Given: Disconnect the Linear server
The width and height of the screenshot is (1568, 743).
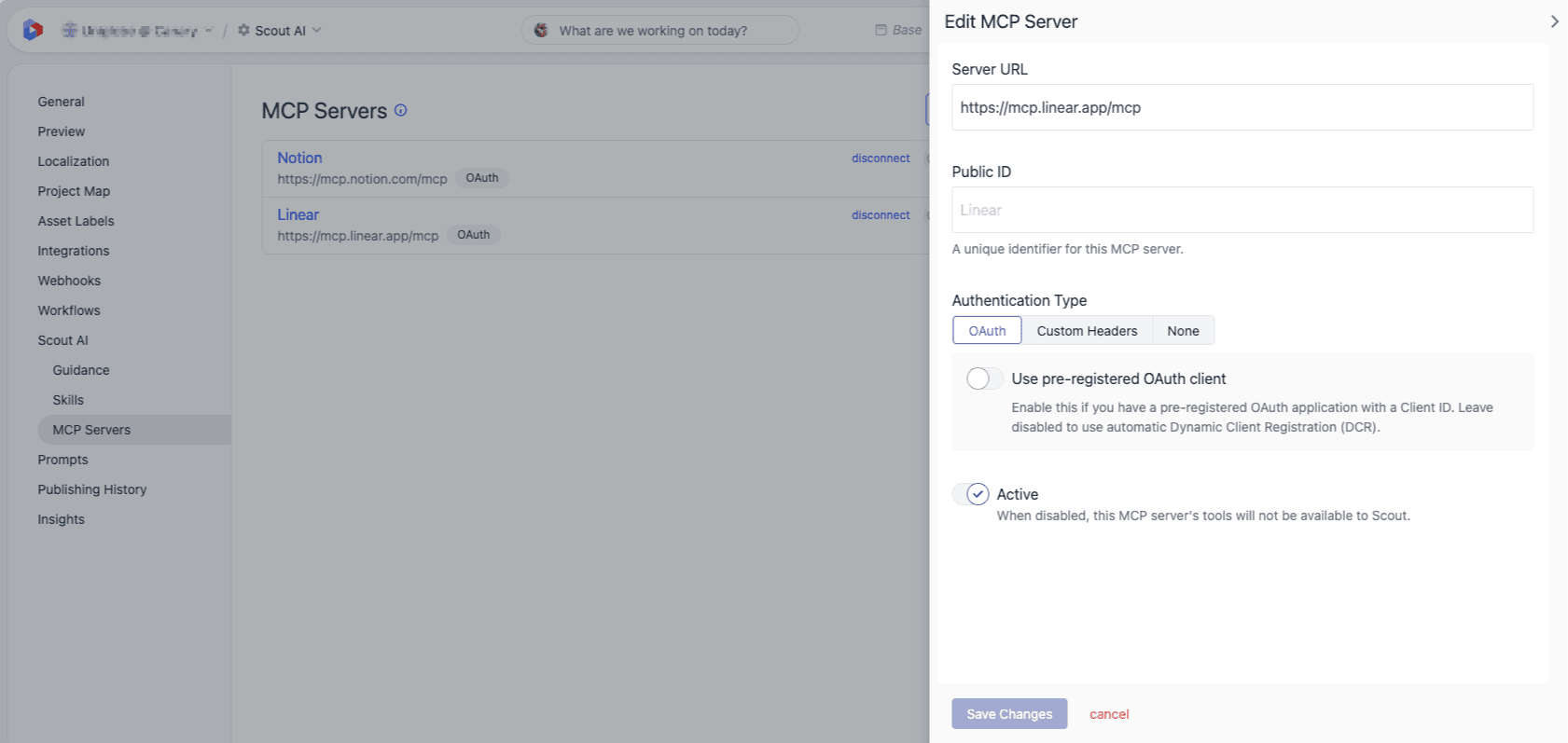Looking at the screenshot, I should point(880,215).
